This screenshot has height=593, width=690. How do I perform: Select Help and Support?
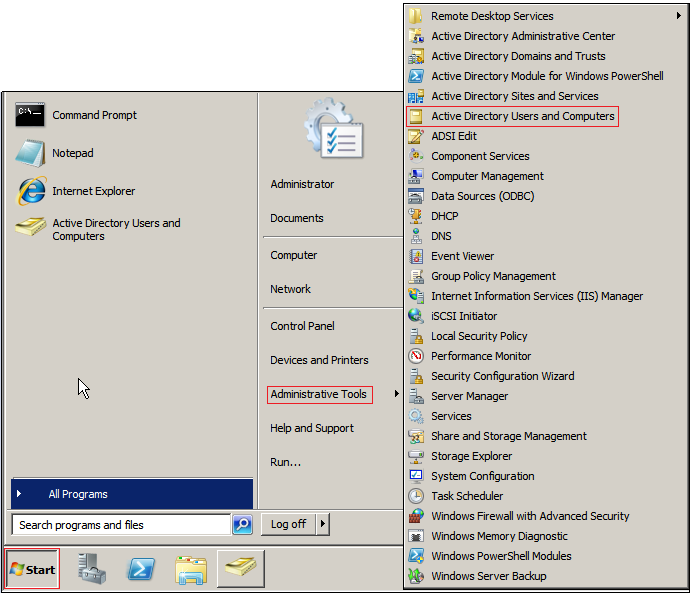(312, 428)
